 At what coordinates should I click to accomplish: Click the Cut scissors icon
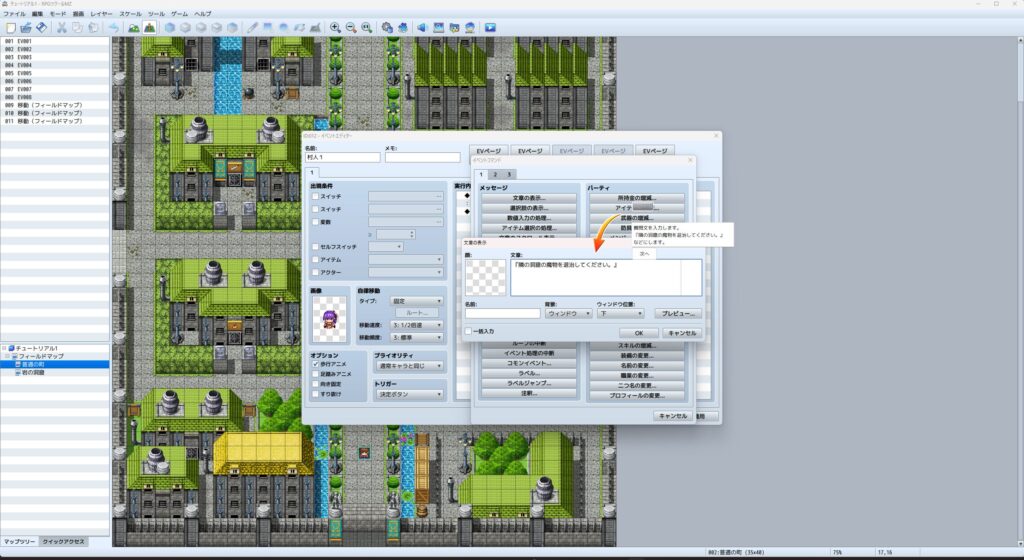tap(61, 27)
